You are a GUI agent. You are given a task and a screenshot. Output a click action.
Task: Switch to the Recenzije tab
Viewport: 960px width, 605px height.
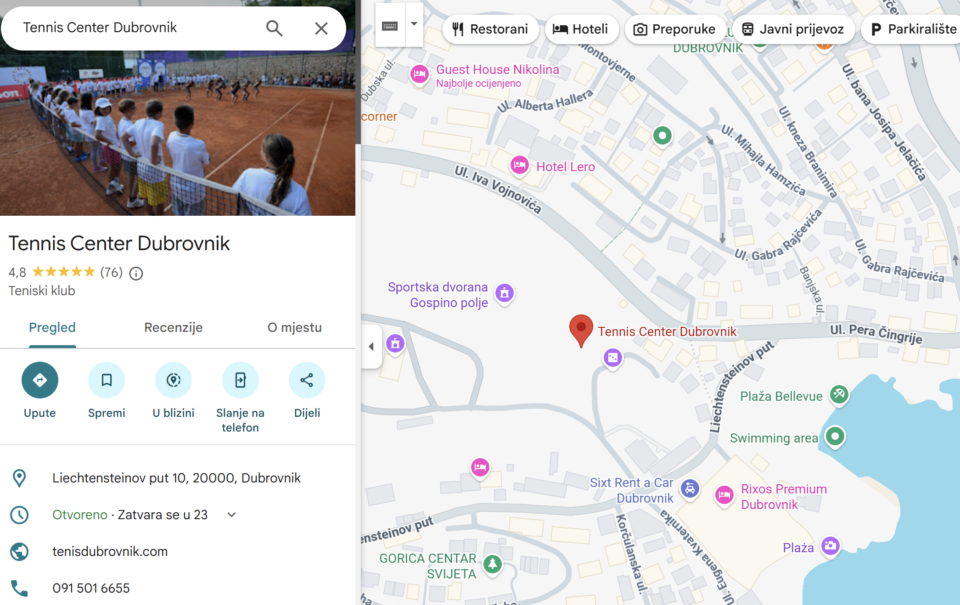click(x=173, y=327)
